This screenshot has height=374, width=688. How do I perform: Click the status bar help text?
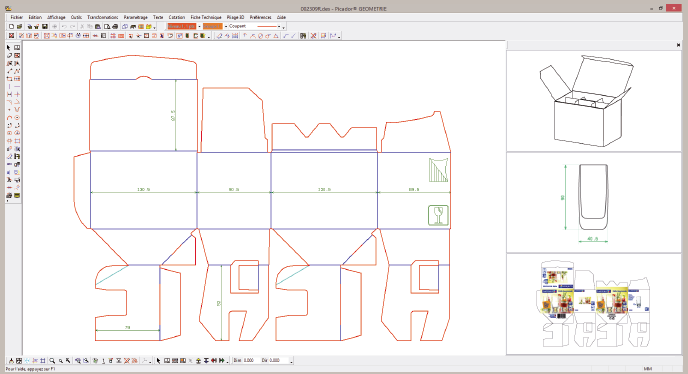[x=31, y=369]
